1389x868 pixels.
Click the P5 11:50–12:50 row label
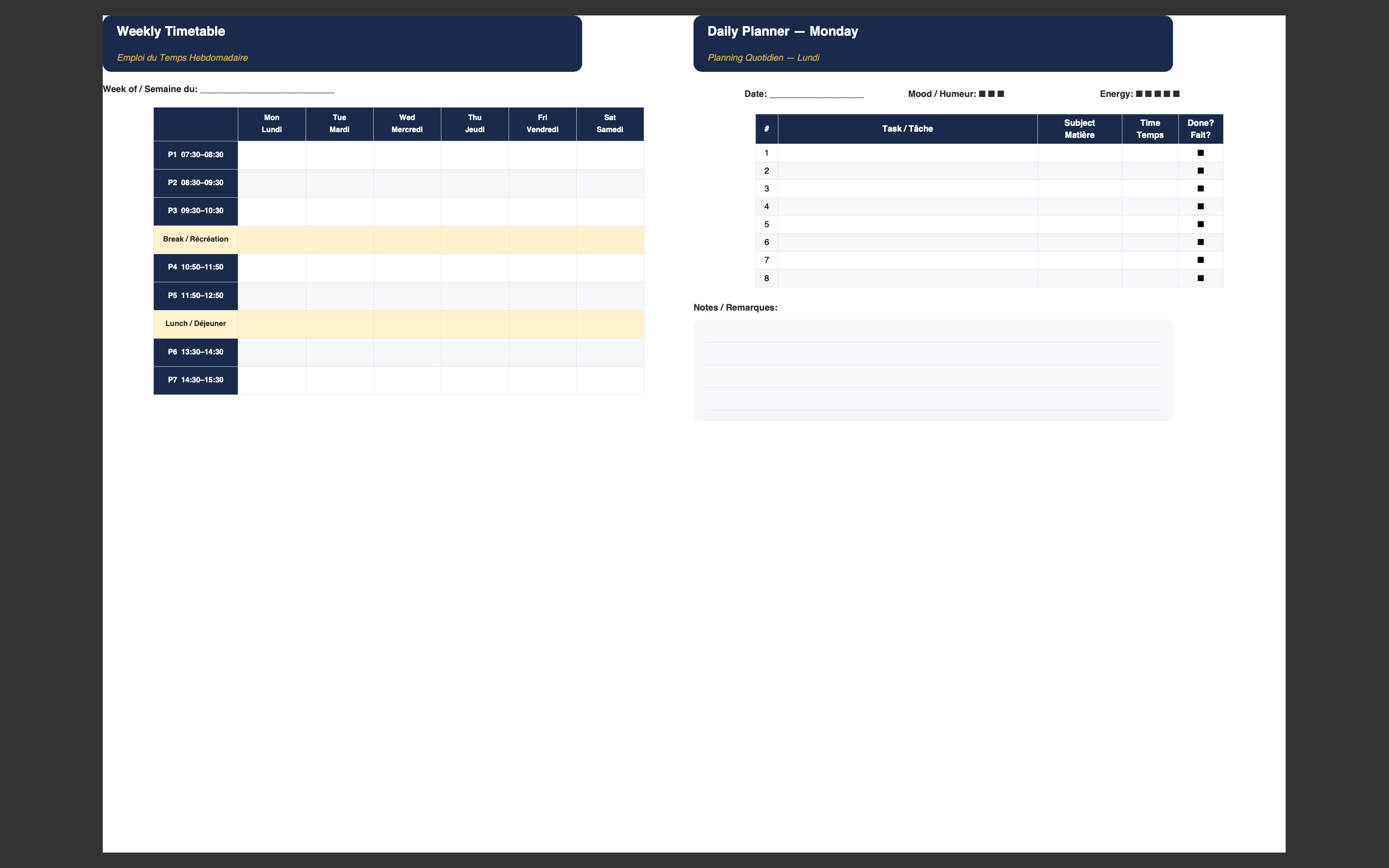(196, 296)
